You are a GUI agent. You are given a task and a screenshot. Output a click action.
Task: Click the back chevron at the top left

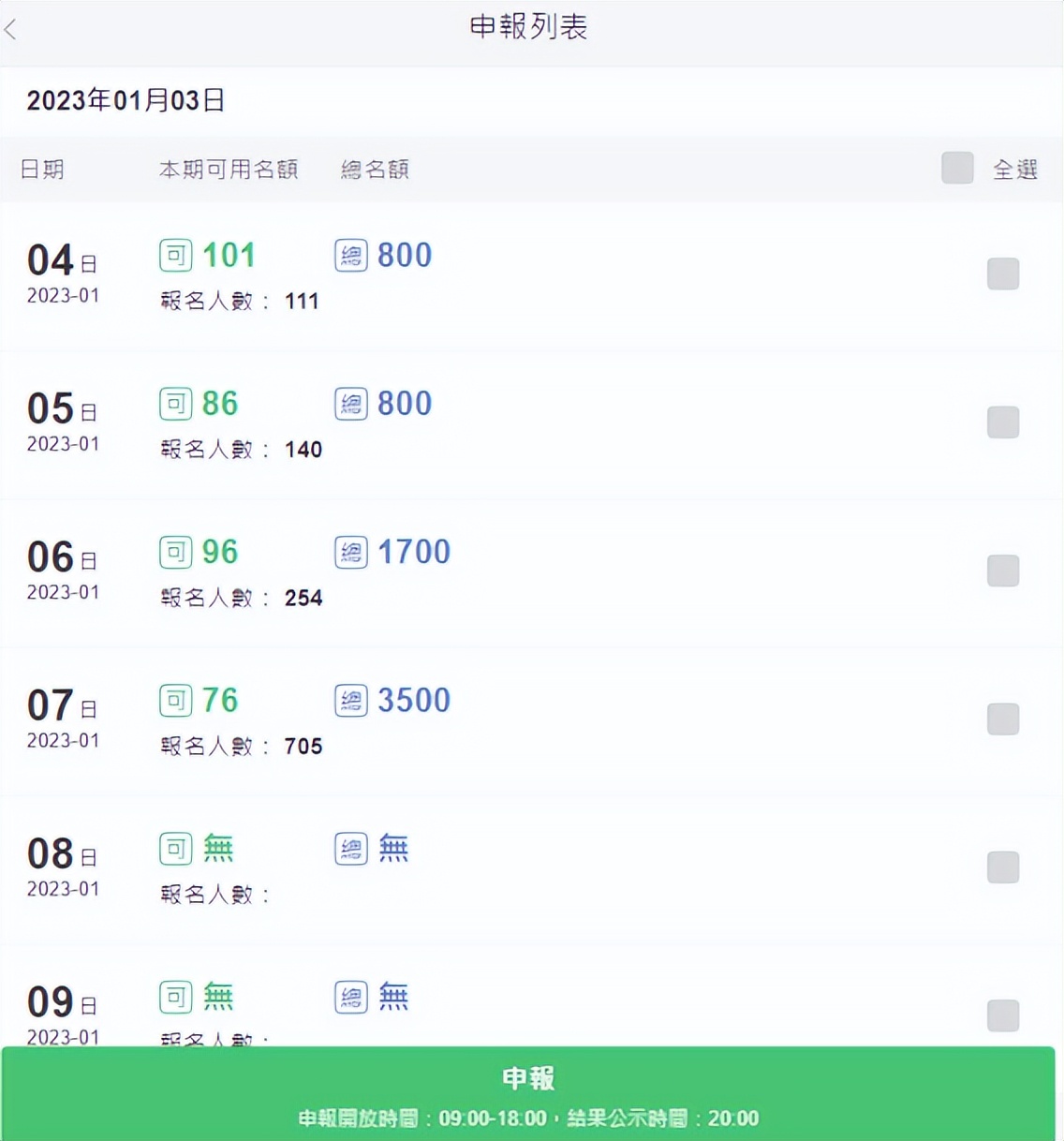click(x=11, y=29)
